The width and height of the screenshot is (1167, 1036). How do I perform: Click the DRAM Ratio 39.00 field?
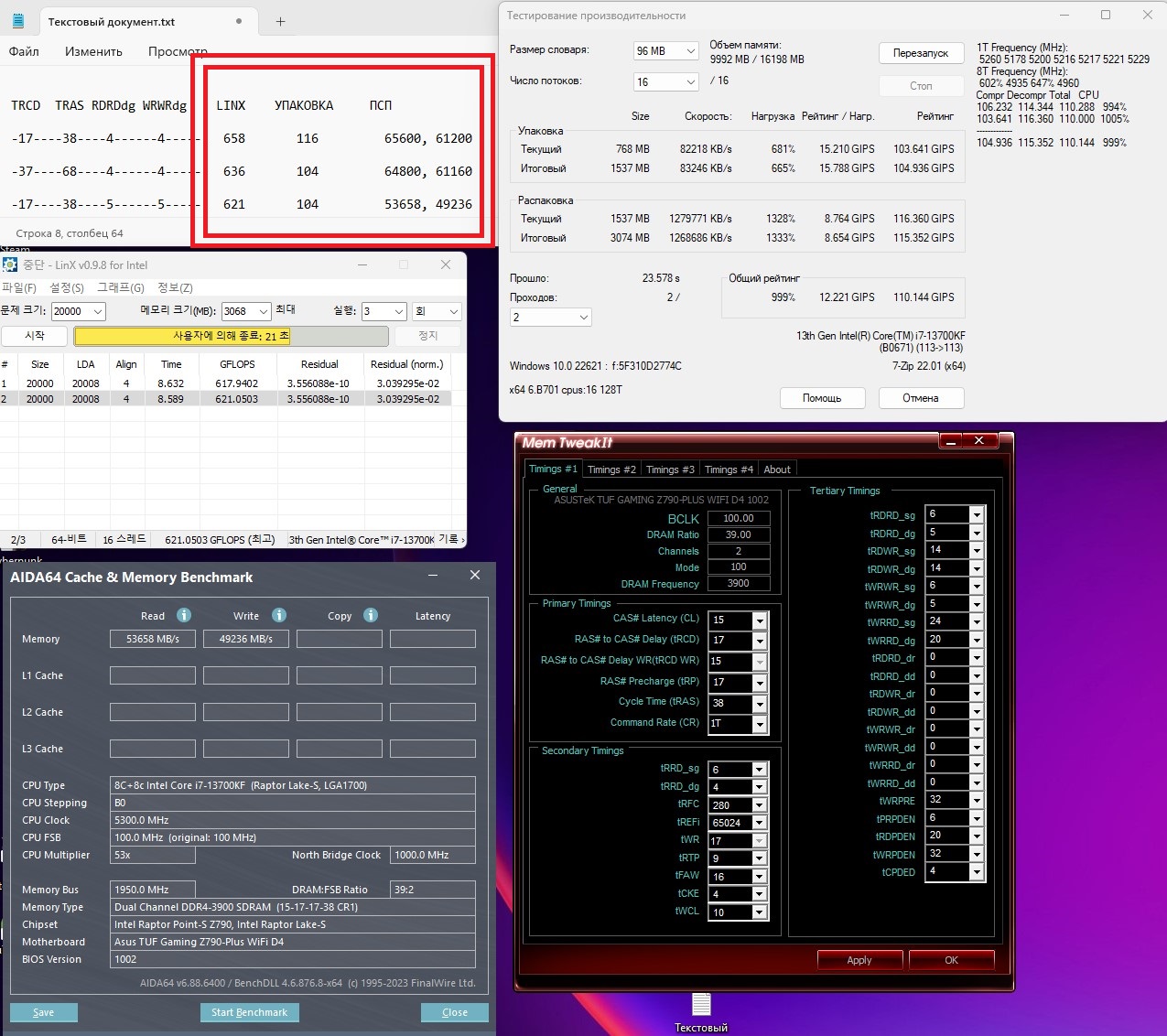click(739, 534)
